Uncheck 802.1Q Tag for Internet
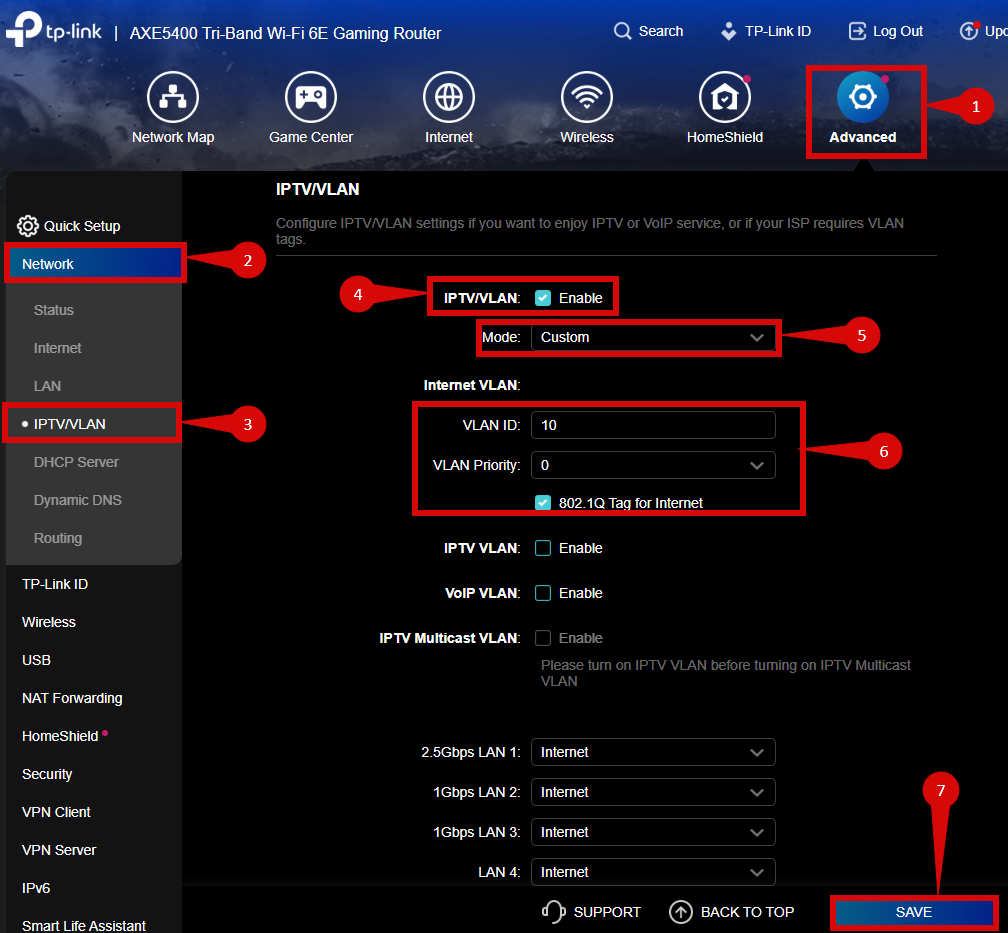 [x=543, y=503]
